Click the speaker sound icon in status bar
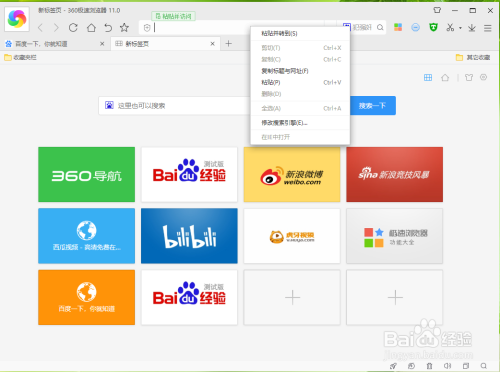Screen dimensions: 500x372 [x=447, y=366]
